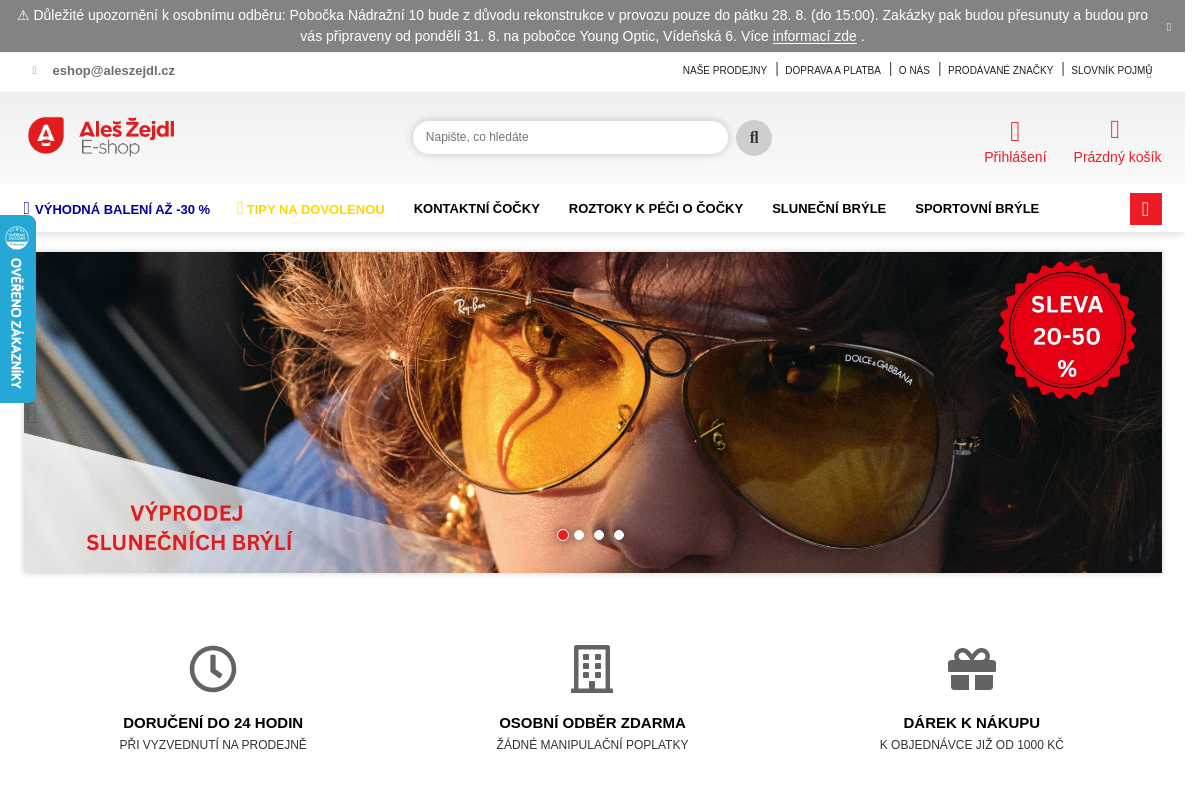Open the Ověřeno zákazníky side badge
The image size is (1200, 800).
point(17,309)
